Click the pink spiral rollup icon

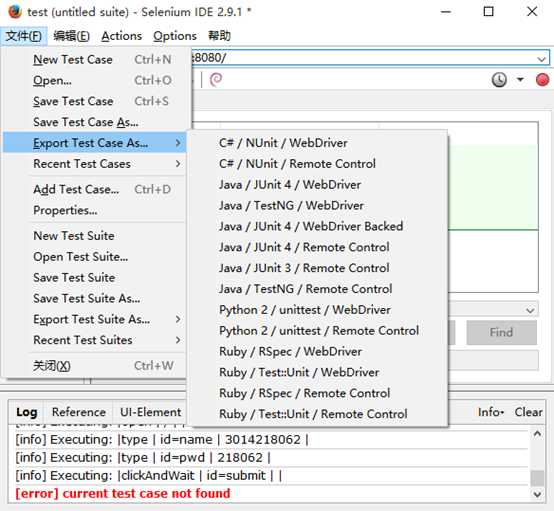coord(216,80)
